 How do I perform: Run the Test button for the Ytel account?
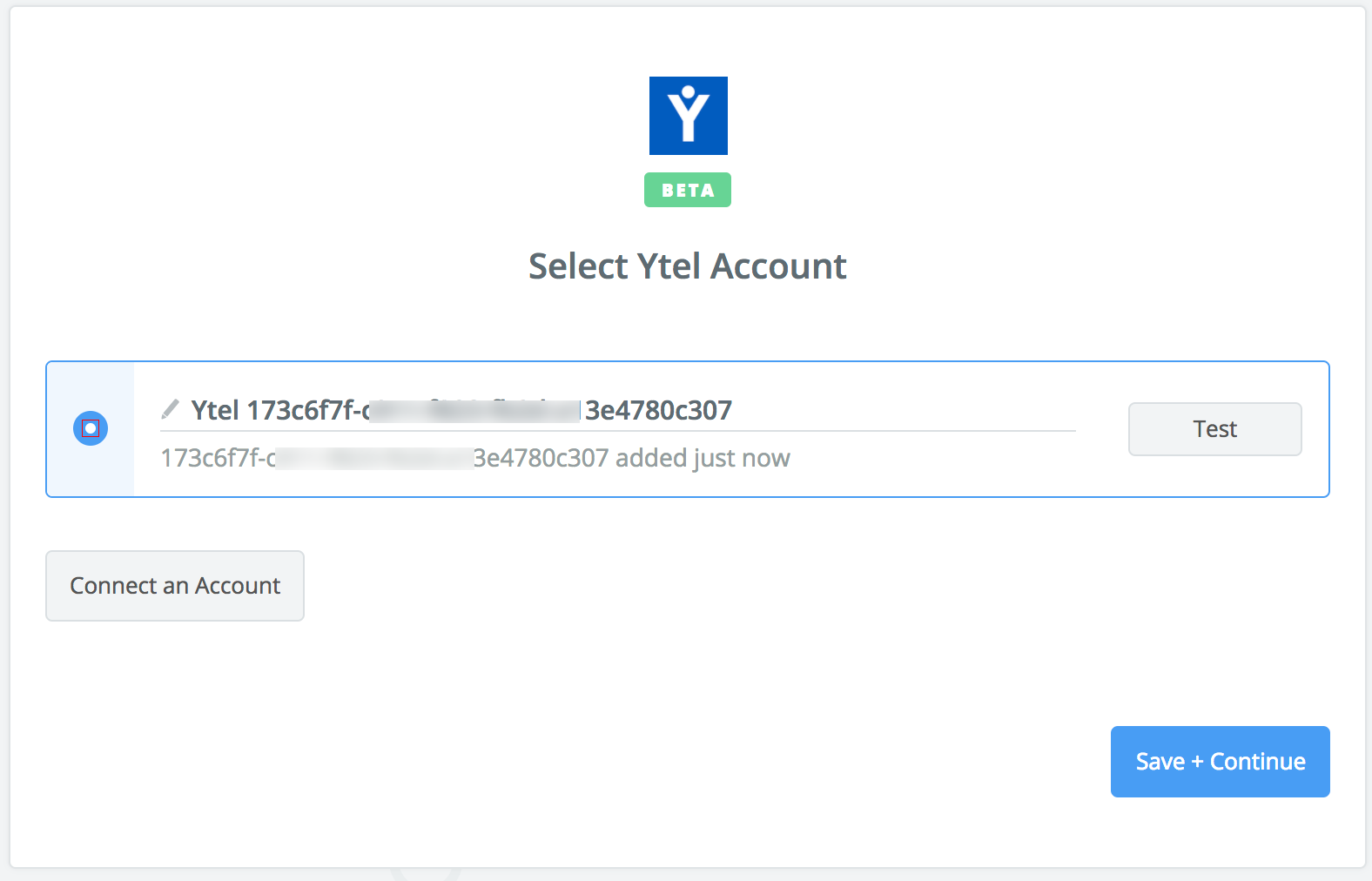point(1214,428)
